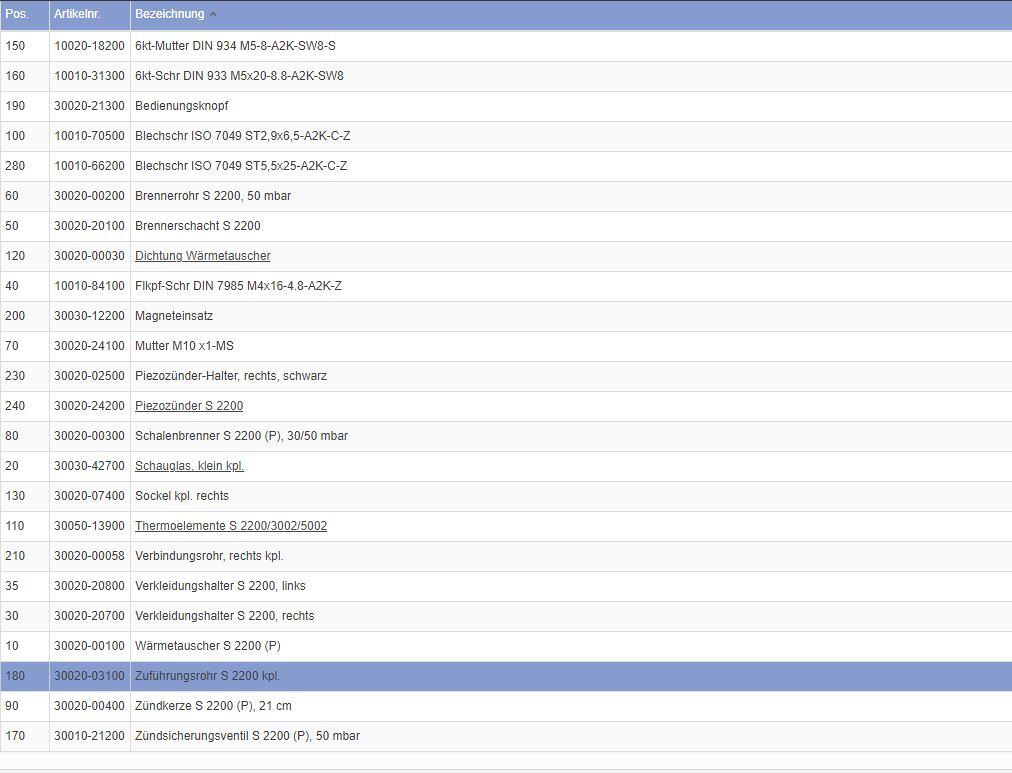Click article number 10020-18200

89,46
